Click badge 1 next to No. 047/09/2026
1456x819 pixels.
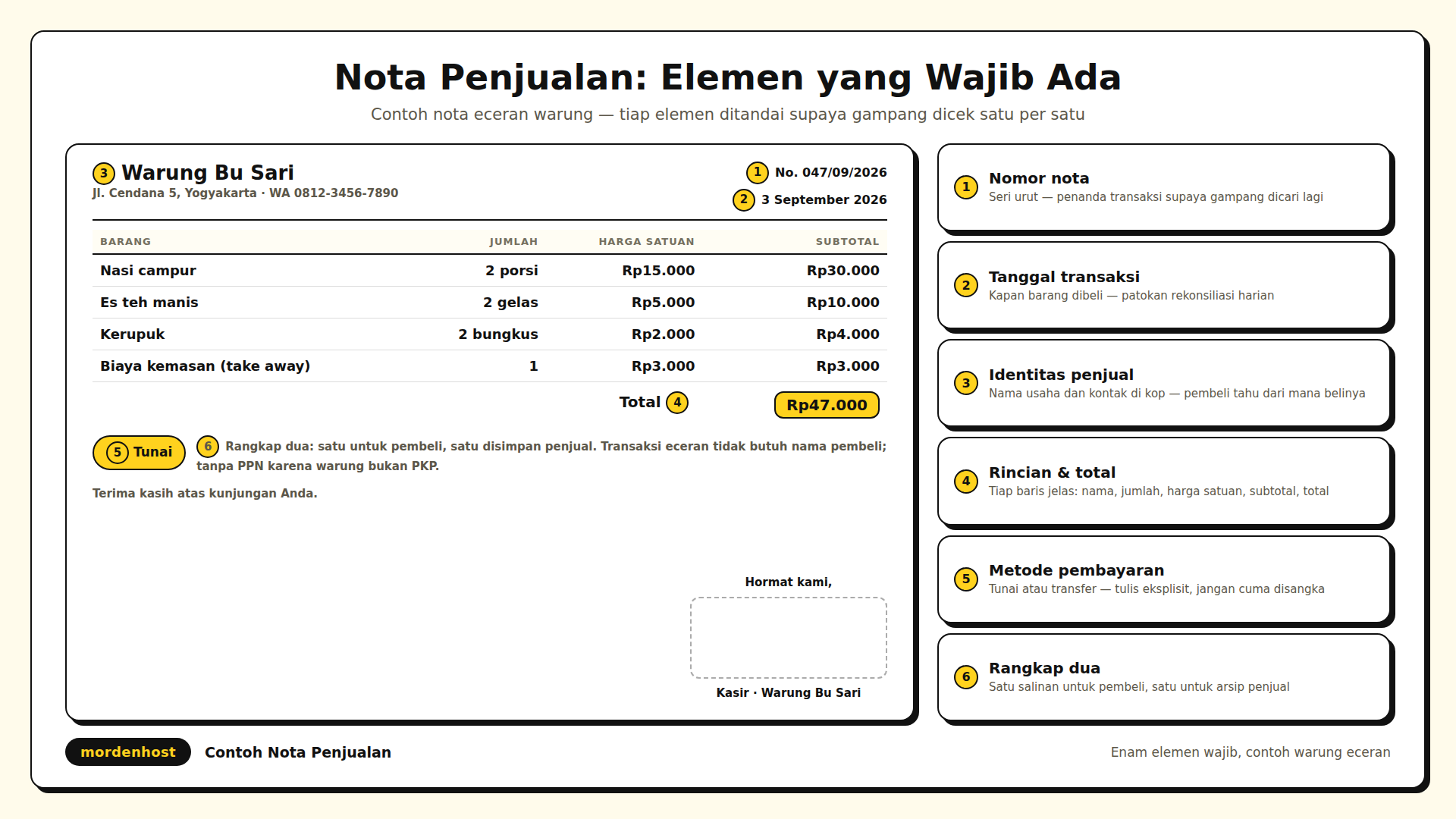[757, 172]
